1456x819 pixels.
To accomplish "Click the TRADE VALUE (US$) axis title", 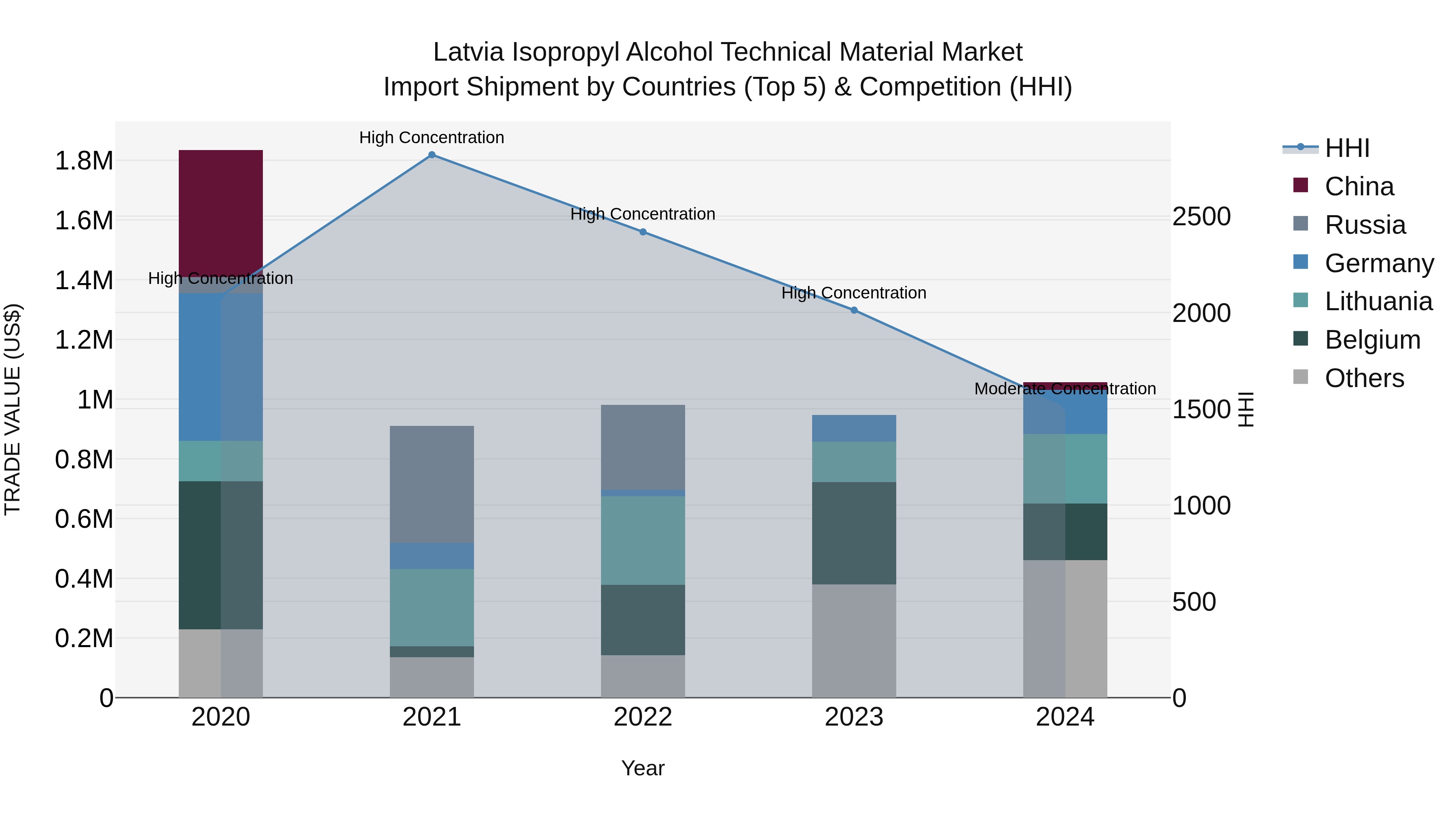I will click(x=13, y=410).
